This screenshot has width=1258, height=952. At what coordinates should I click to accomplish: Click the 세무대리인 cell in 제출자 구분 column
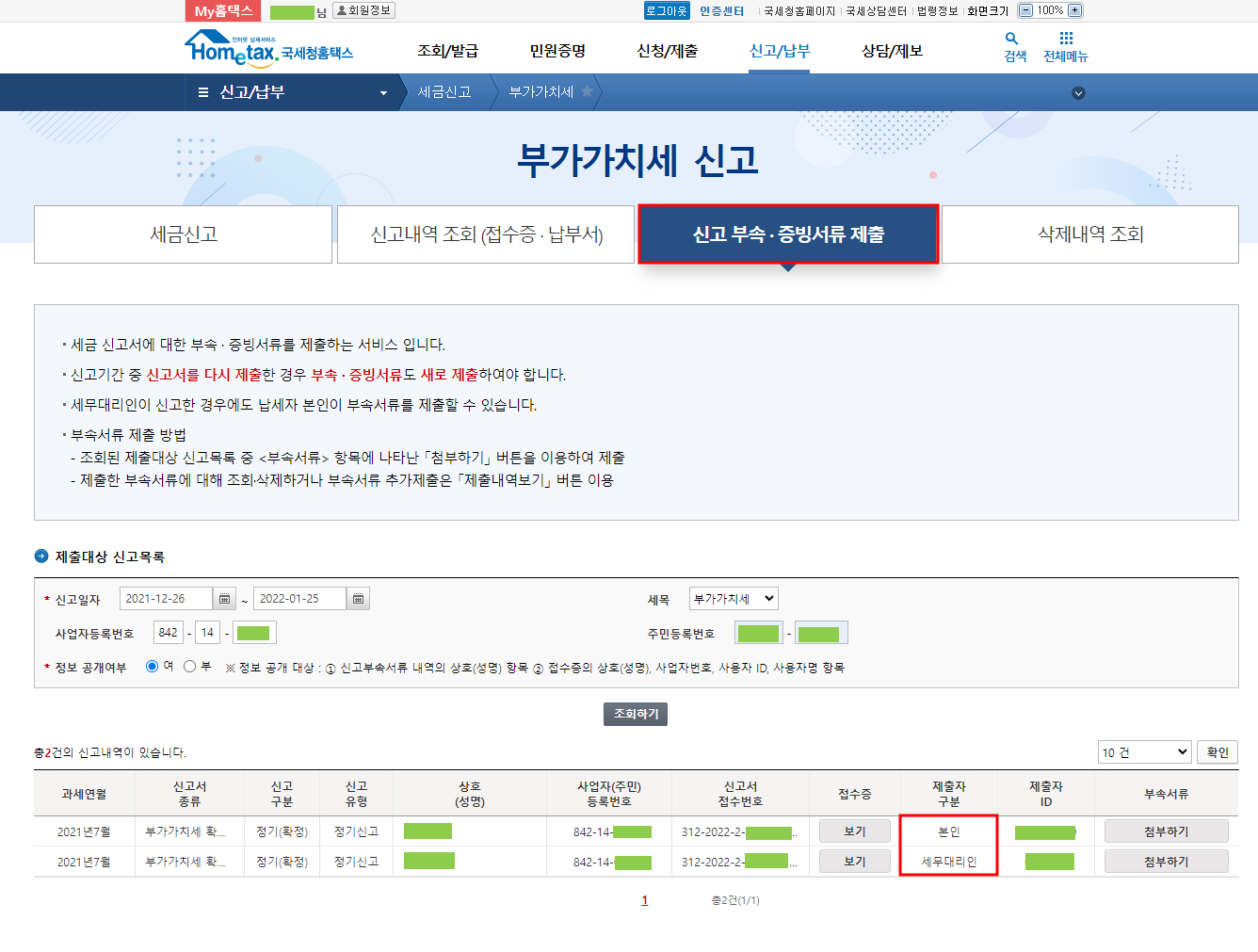point(949,863)
